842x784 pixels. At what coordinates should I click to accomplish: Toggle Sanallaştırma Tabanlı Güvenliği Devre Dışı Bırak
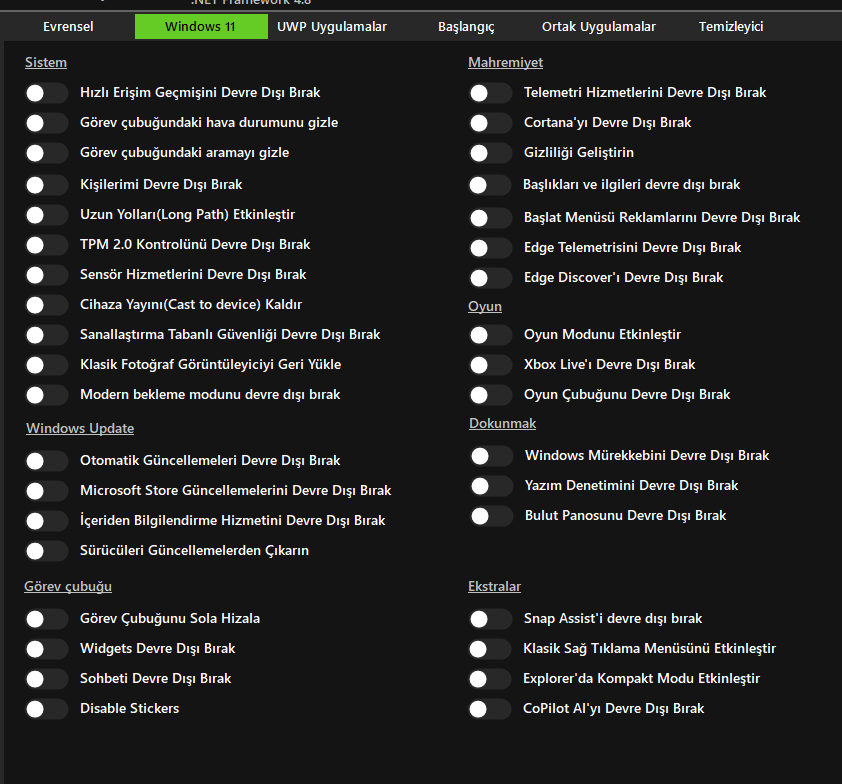coord(46,335)
